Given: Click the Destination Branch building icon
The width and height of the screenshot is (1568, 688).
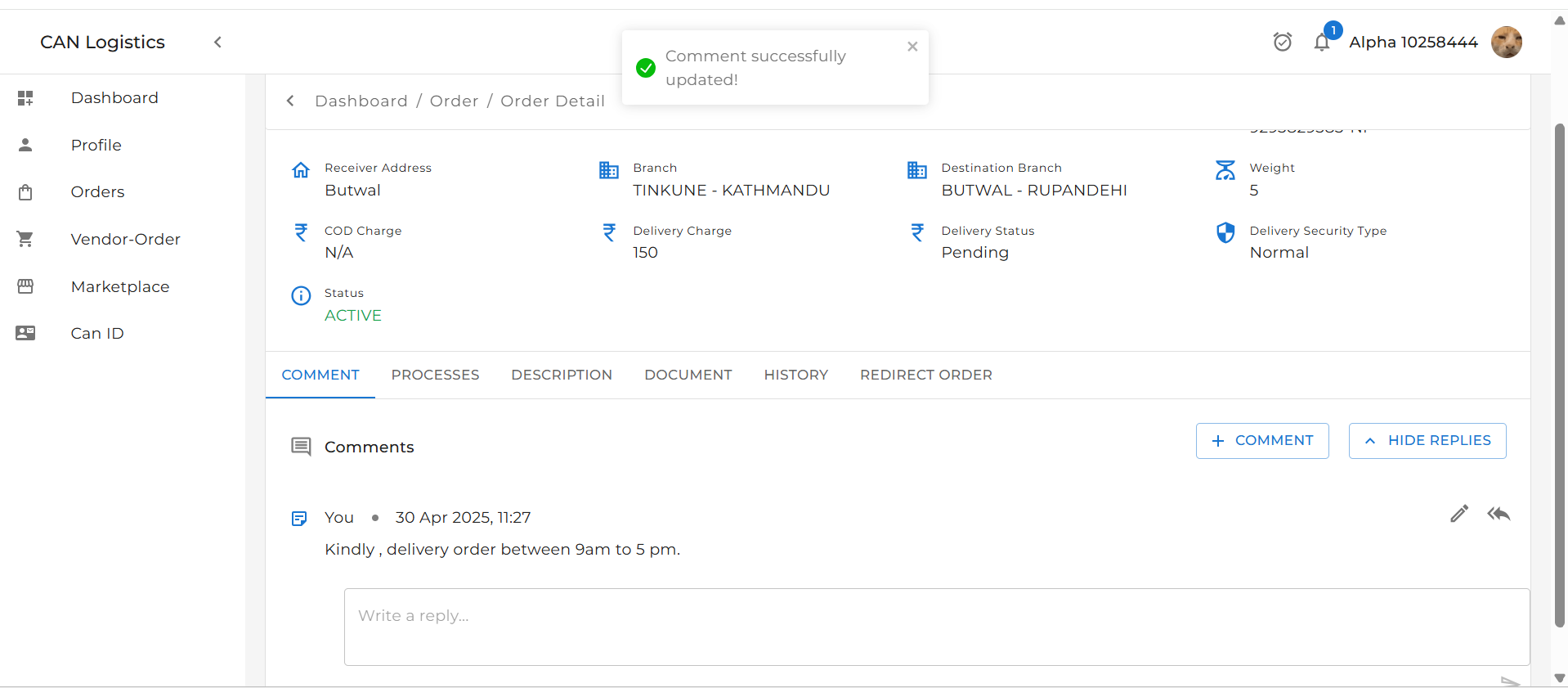Looking at the screenshot, I should (x=917, y=170).
